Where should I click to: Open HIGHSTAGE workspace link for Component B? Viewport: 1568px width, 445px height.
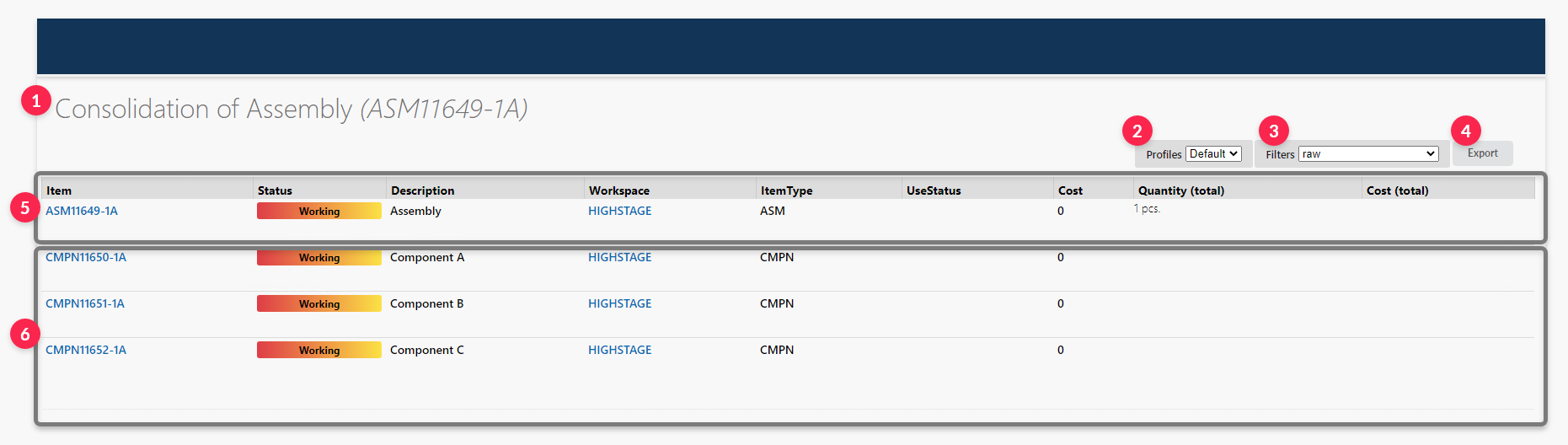620,303
